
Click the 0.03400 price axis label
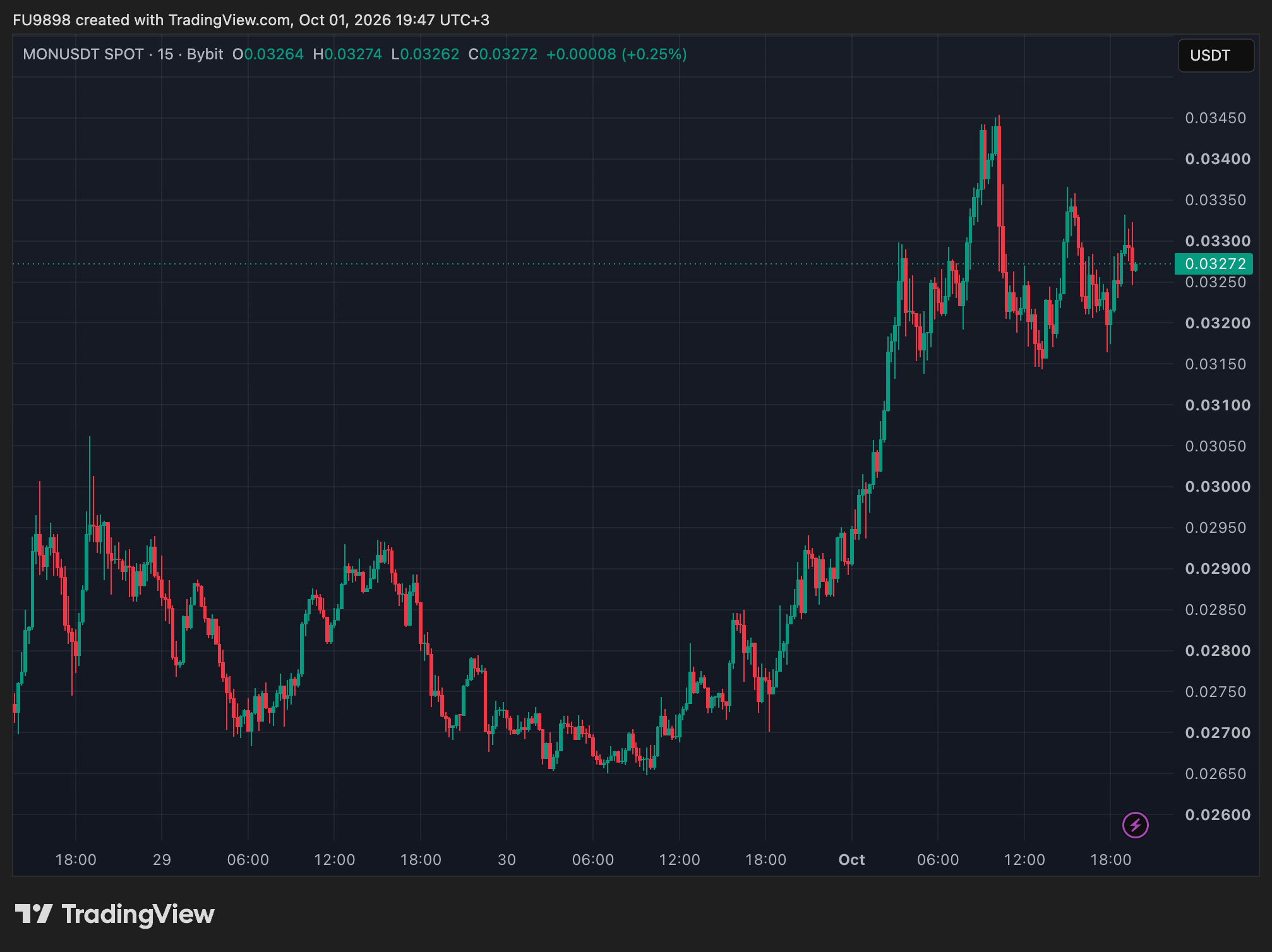1218,159
